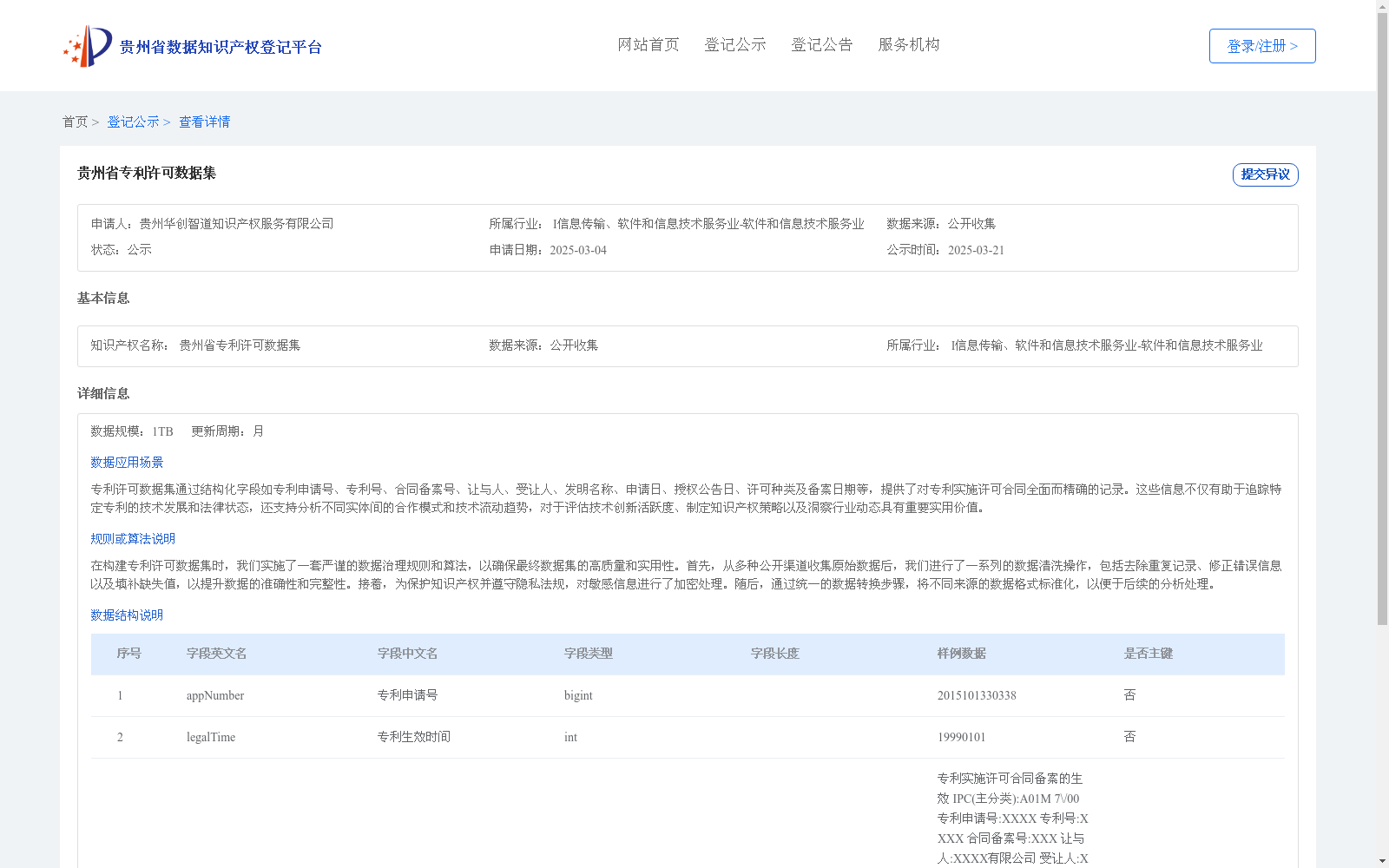
Task: Click the 提交异议 button
Action: click(x=1266, y=174)
